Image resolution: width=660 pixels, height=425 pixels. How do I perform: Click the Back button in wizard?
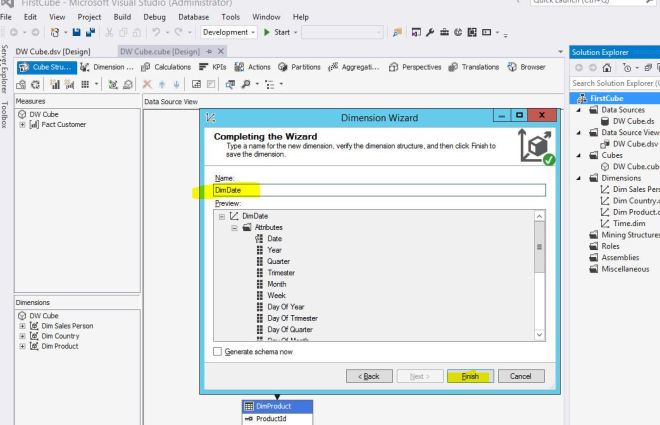(x=368, y=376)
